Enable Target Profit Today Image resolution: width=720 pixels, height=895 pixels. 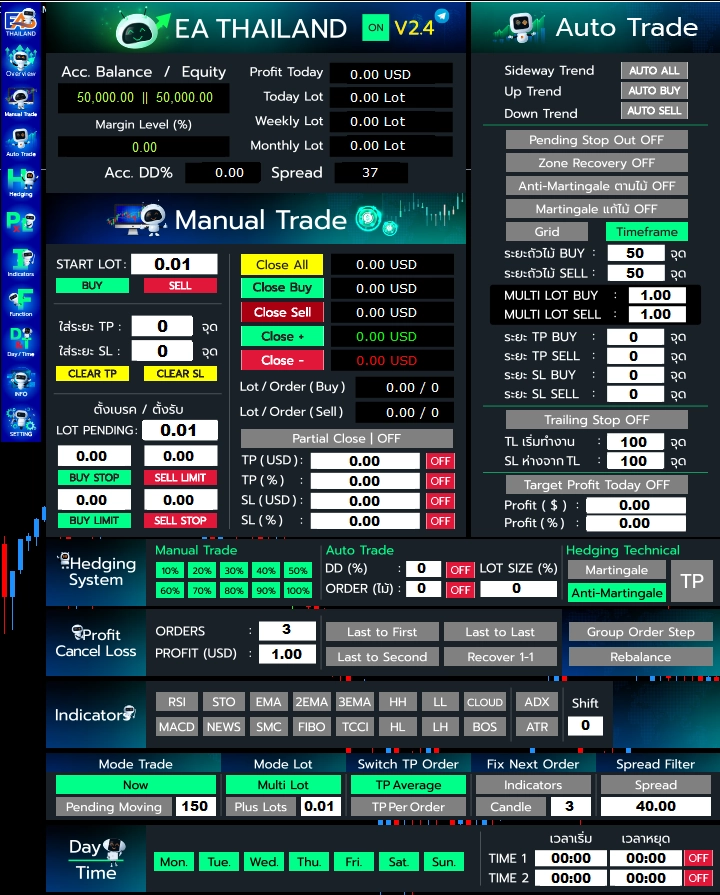[596, 485]
